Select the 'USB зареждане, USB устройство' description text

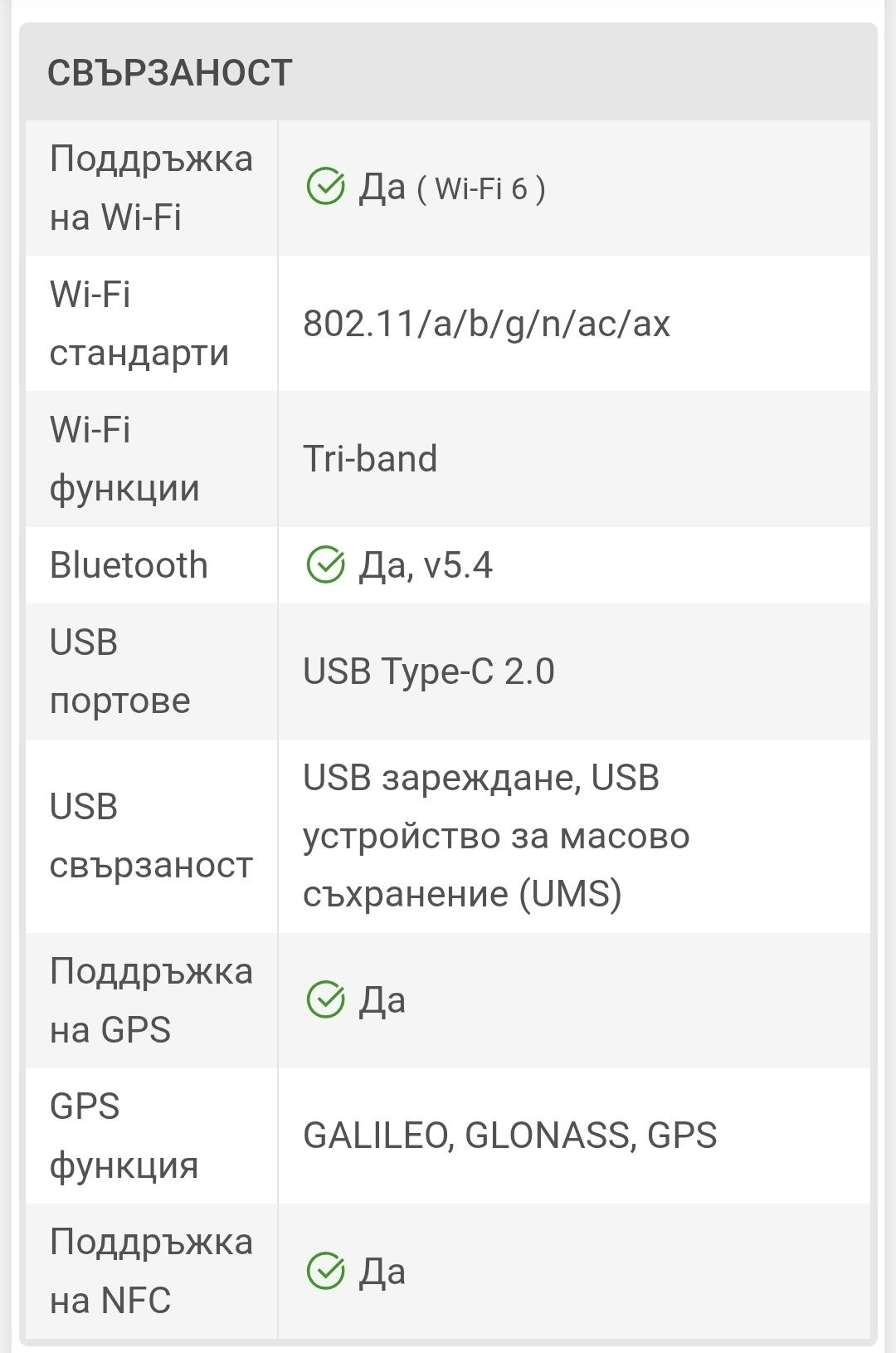pyautogui.click(x=496, y=836)
